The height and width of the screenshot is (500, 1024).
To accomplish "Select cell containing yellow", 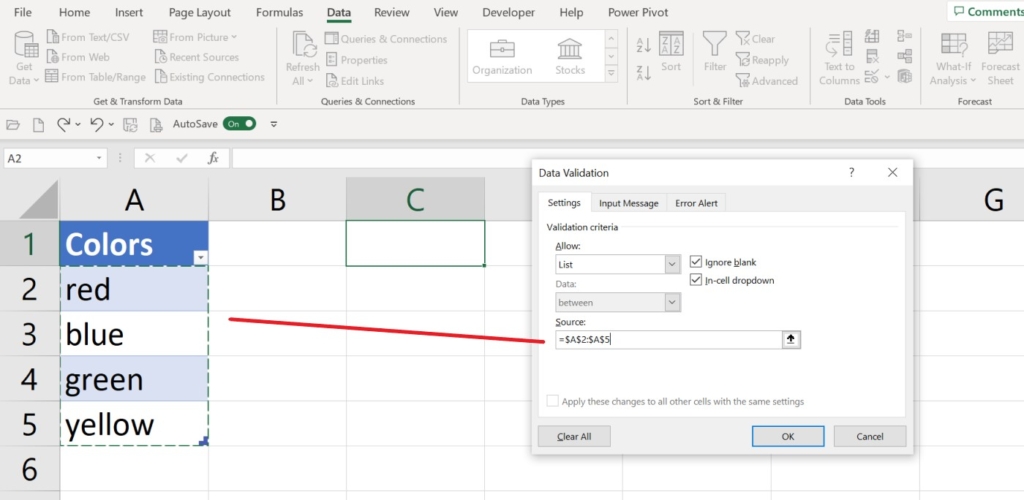I will [x=134, y=424].
